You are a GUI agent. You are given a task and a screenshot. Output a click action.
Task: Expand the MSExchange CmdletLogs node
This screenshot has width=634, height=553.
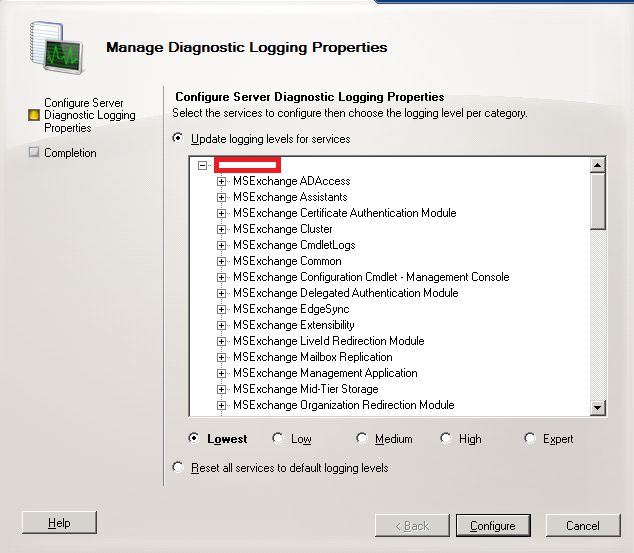click(221, 245)
